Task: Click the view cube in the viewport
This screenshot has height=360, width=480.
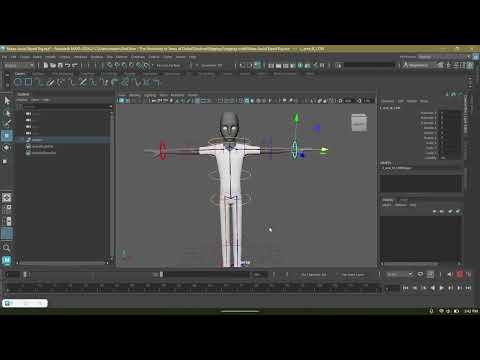Action: click(359, 123)
